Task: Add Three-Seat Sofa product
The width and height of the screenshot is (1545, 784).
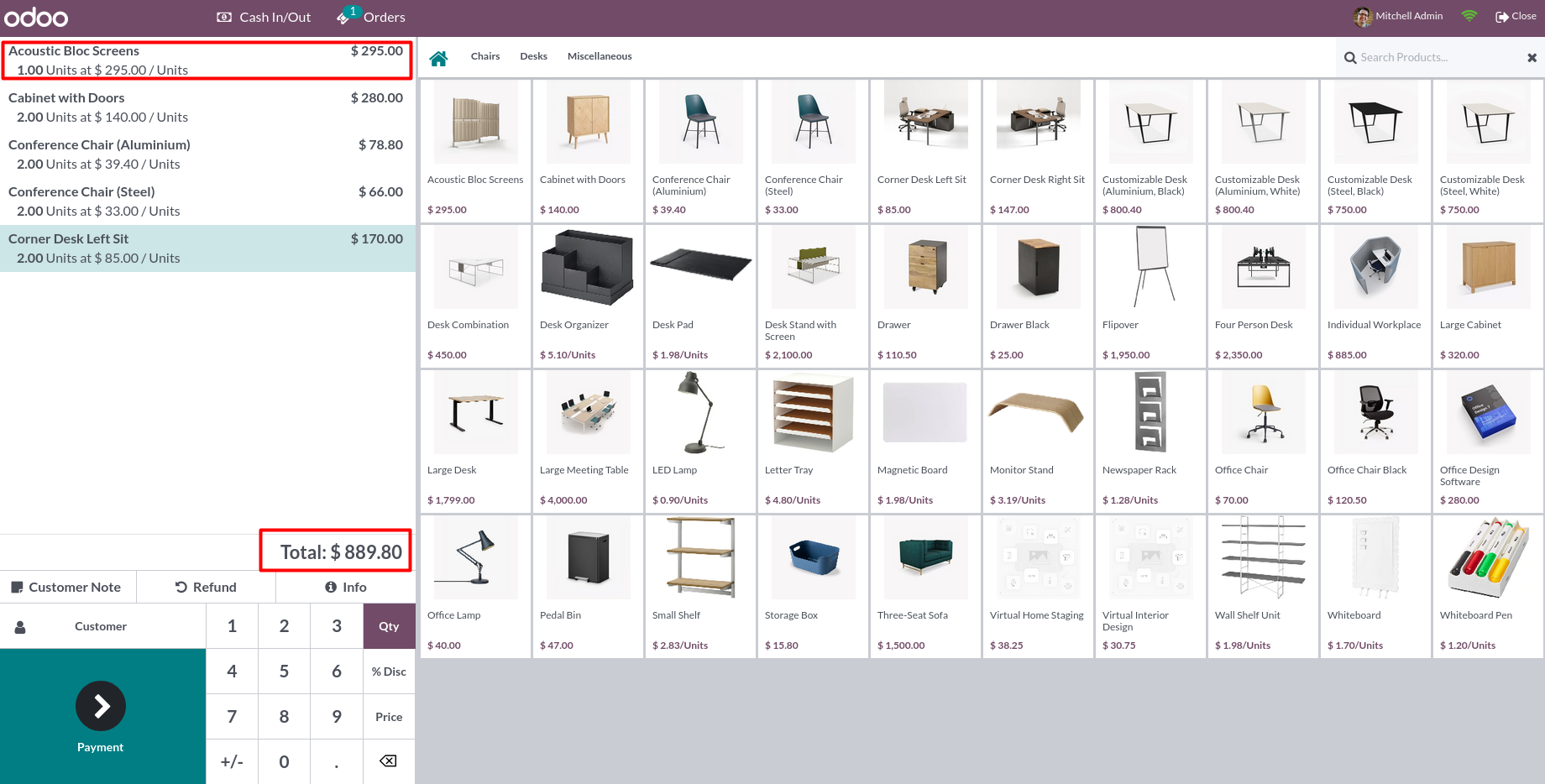Action: (926, 587)
